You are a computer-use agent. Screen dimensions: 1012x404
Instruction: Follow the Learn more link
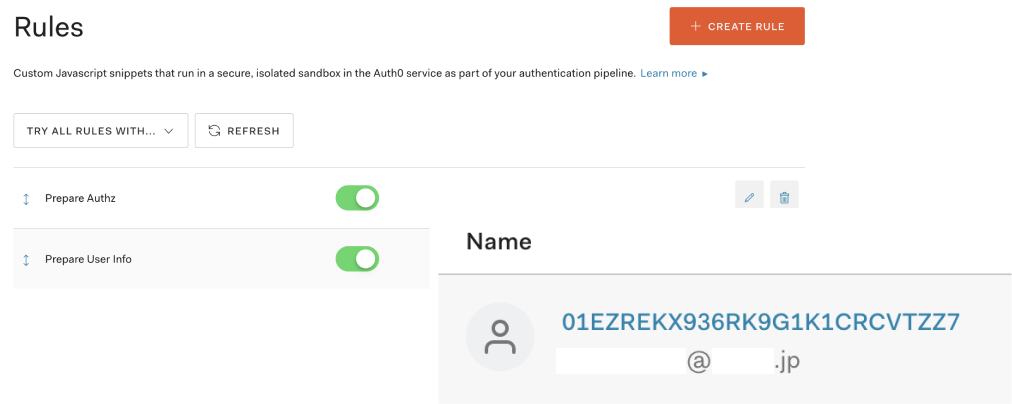669,74
